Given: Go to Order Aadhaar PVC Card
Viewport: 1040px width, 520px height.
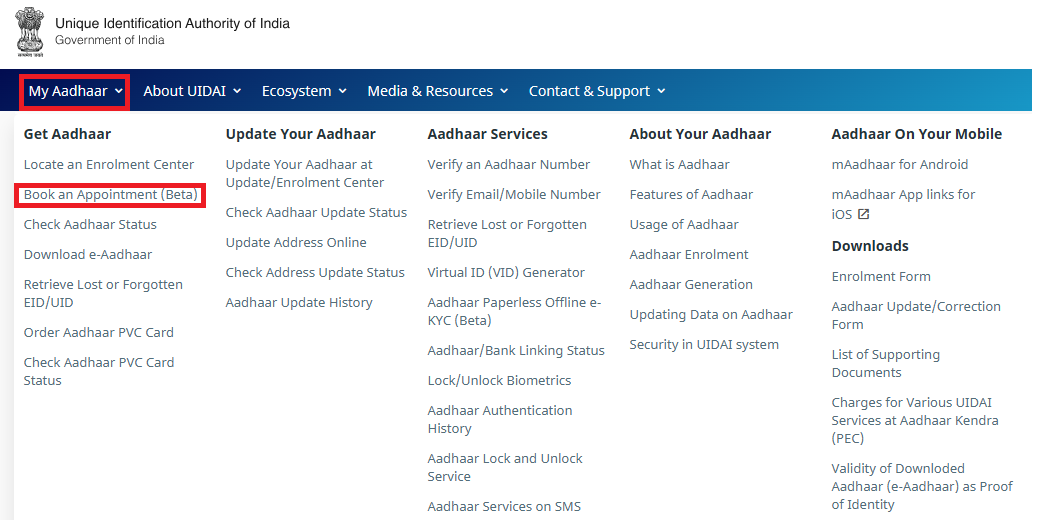Looking at the screenshot, I should pyautogui.click(x=99, y=333).
